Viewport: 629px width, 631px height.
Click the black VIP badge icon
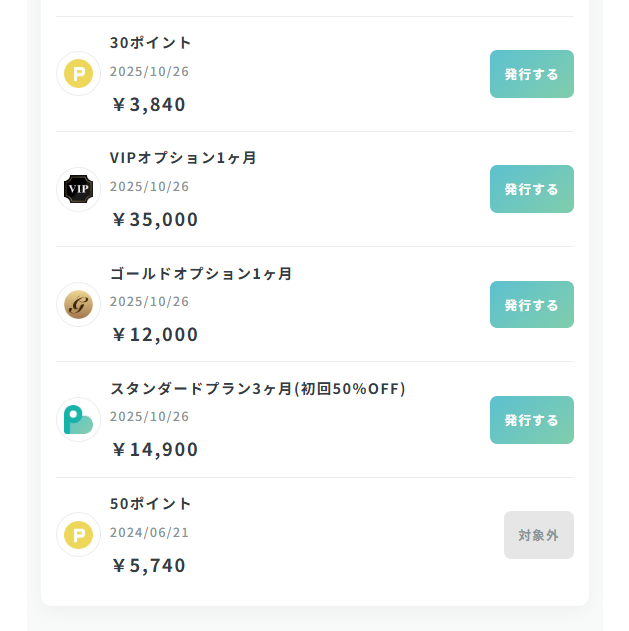click(x=78, y=189)
